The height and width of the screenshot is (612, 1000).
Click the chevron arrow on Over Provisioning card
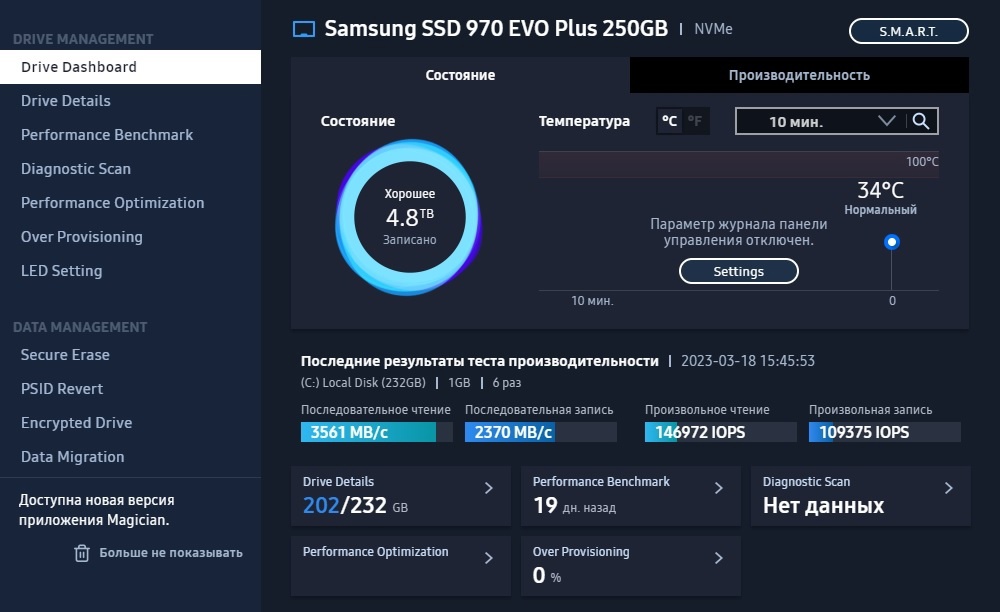point(719,558)
